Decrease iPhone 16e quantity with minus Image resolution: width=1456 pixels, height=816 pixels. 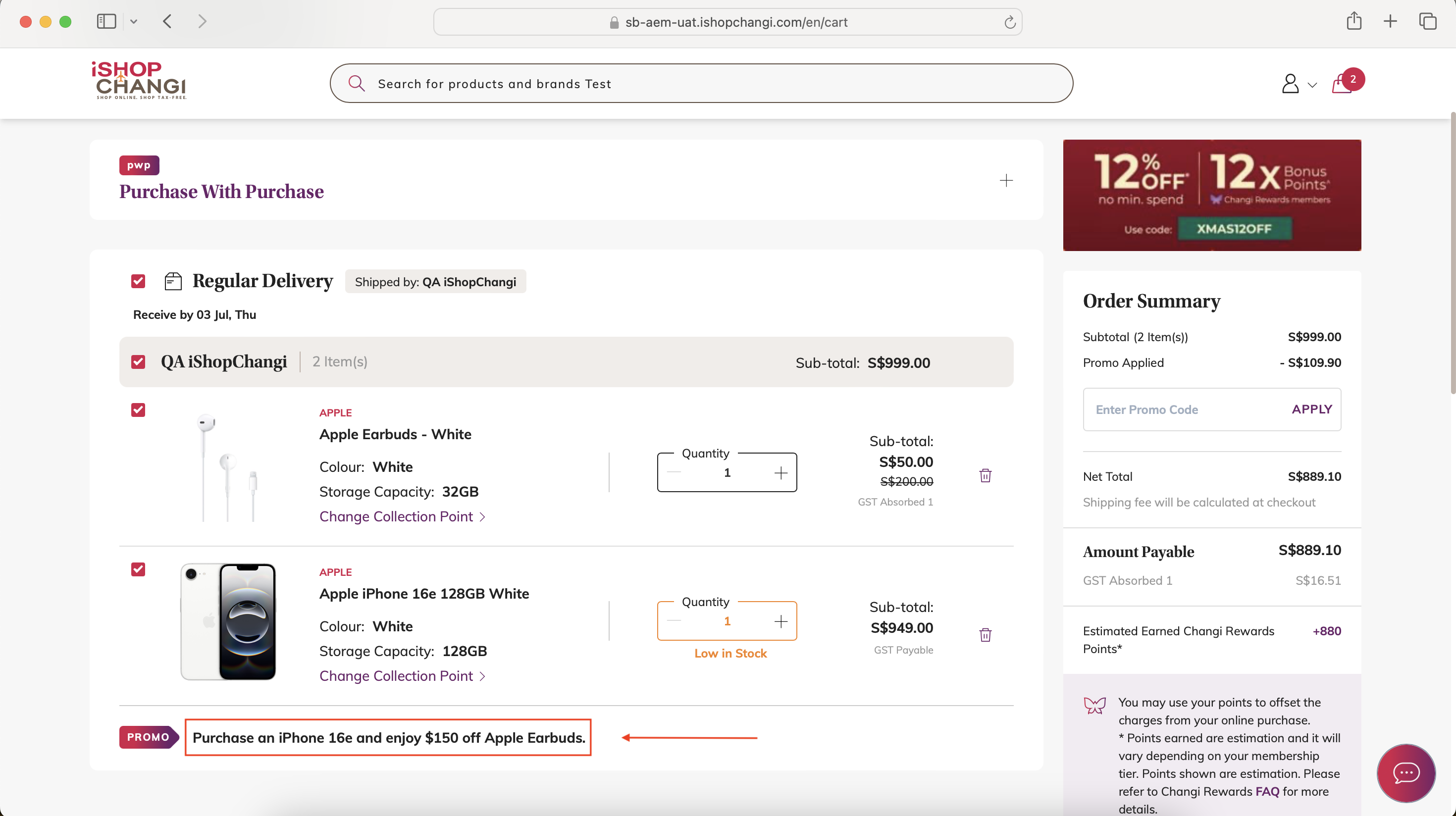click(674, 621)
